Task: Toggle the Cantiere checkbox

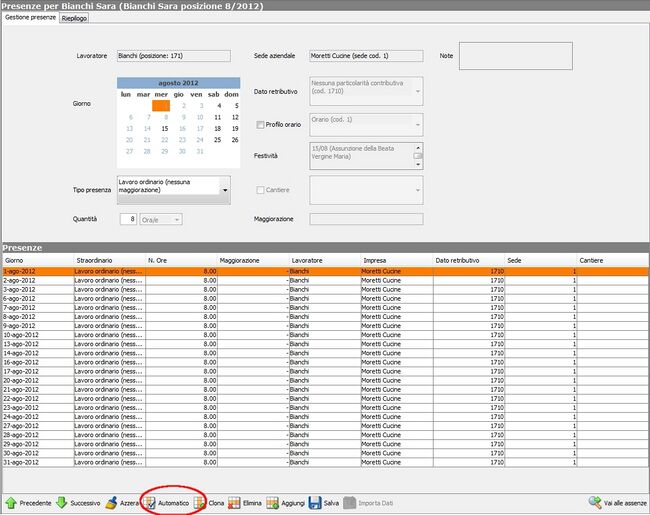Action: (262, 189)
